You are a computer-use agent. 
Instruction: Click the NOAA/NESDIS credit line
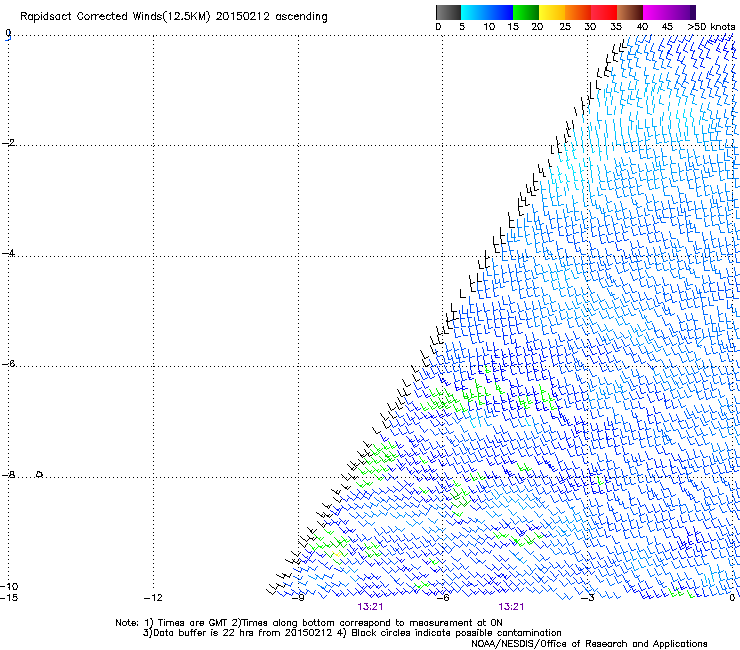pos(589,644)
